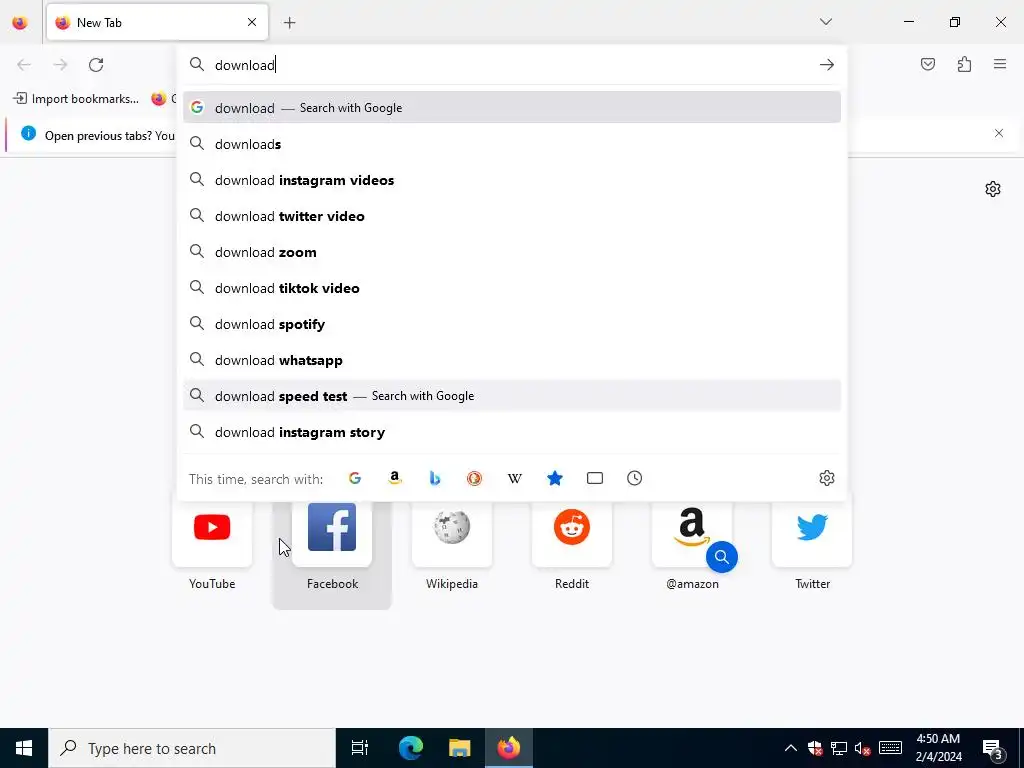Open the List all tabs chevron
The height and width of the screenshot is (768, 1024).
[x=825, y=22]
